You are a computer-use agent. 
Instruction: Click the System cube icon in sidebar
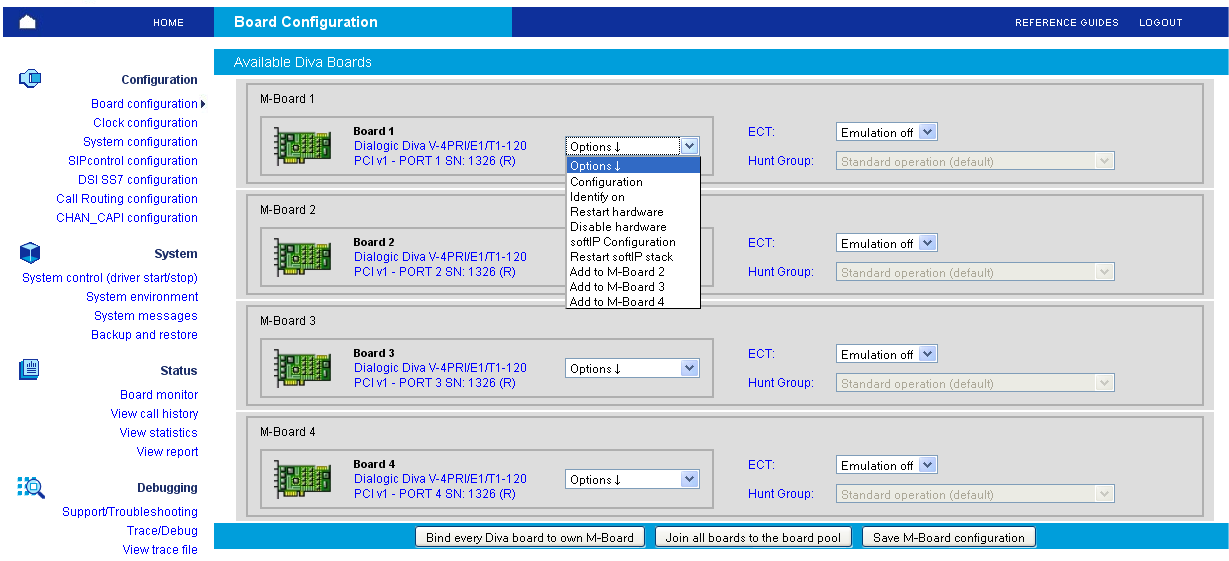point(30,253)
